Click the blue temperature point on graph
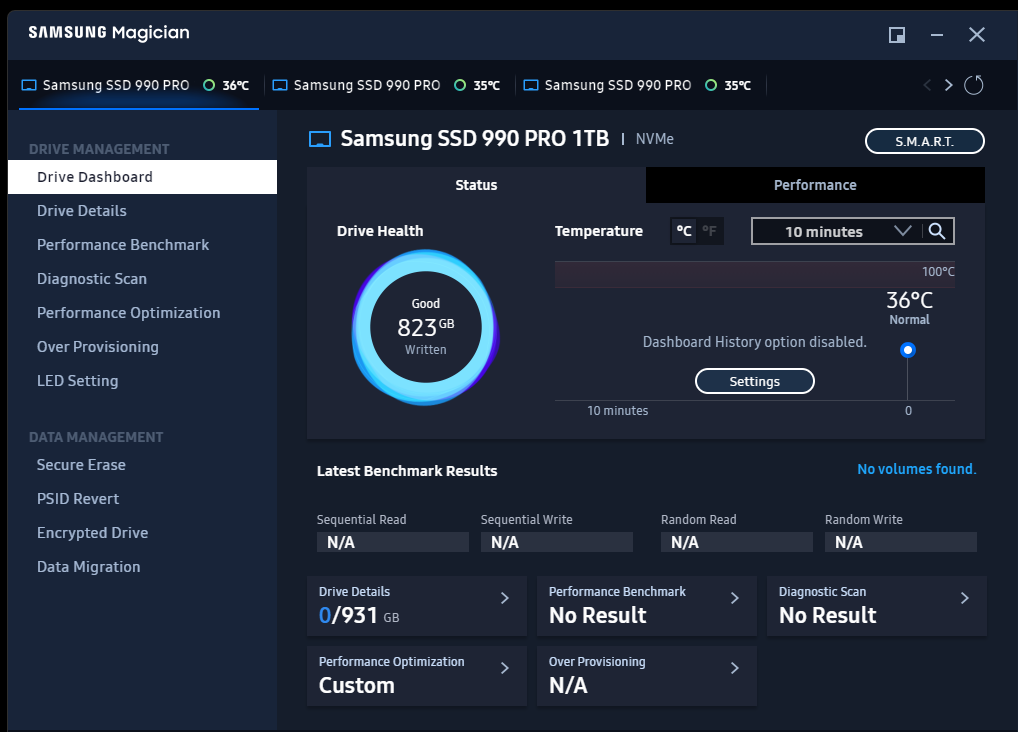 coord(908,350)
